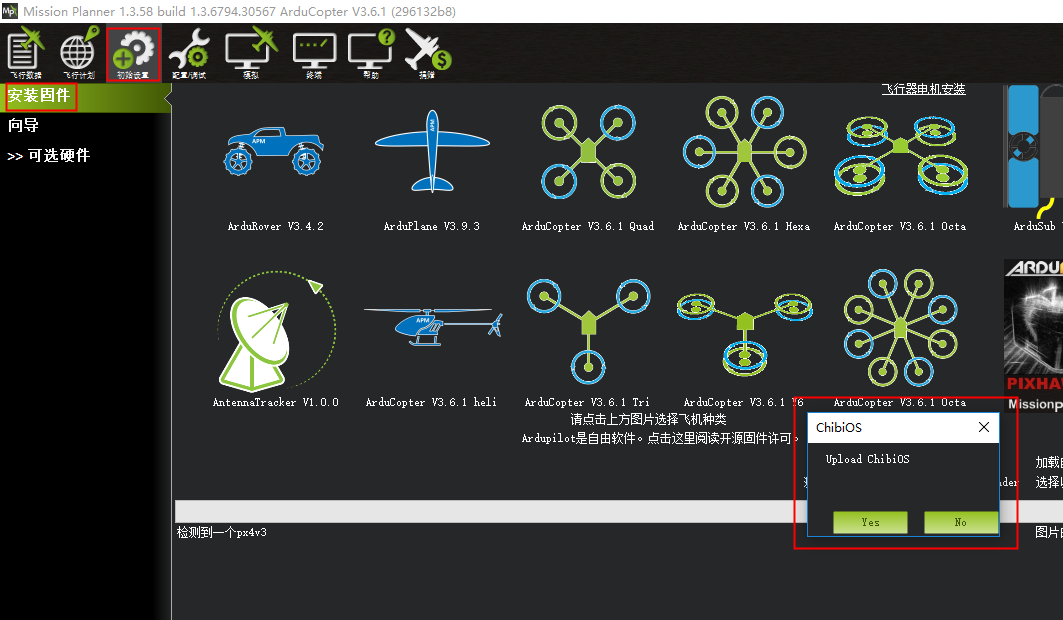Confirm Upload ChibiOS with Yes
The height and width of the screenshot is (620, 1063).
[870, 522]
